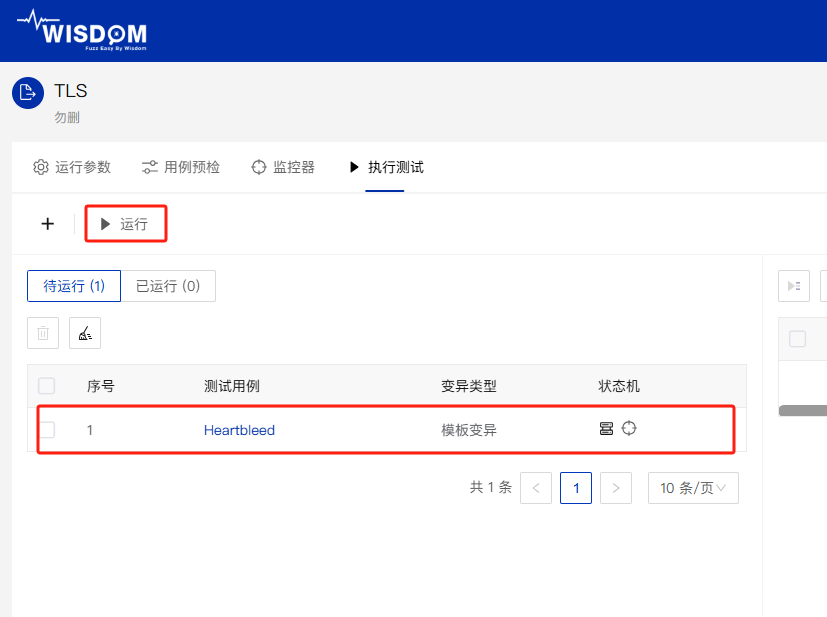Image resolution: width=827 pixels, height=617 pixels.
Task: Open the Heartbleed test case link
Action: (x=239, y=430)
